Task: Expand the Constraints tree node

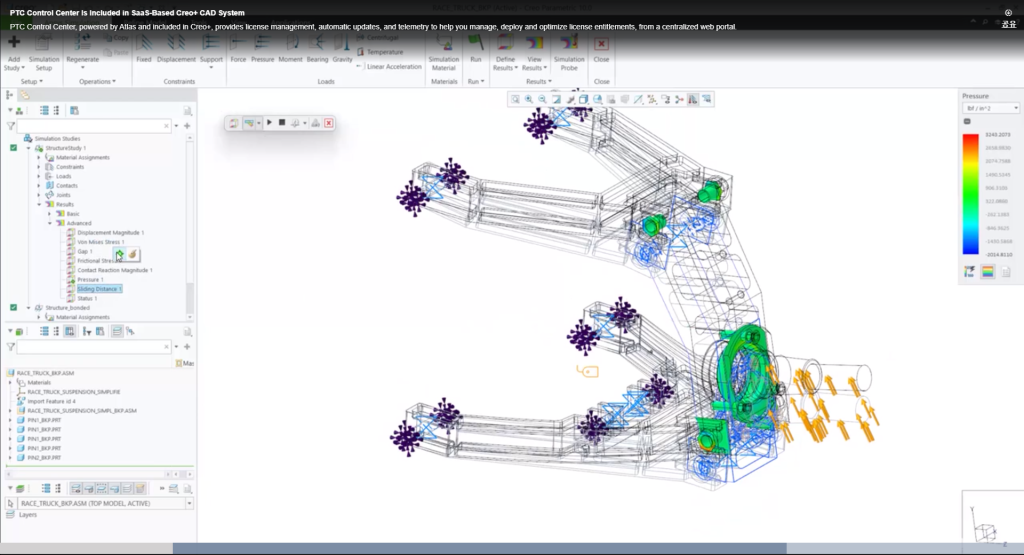Action: tap(39, 167)
